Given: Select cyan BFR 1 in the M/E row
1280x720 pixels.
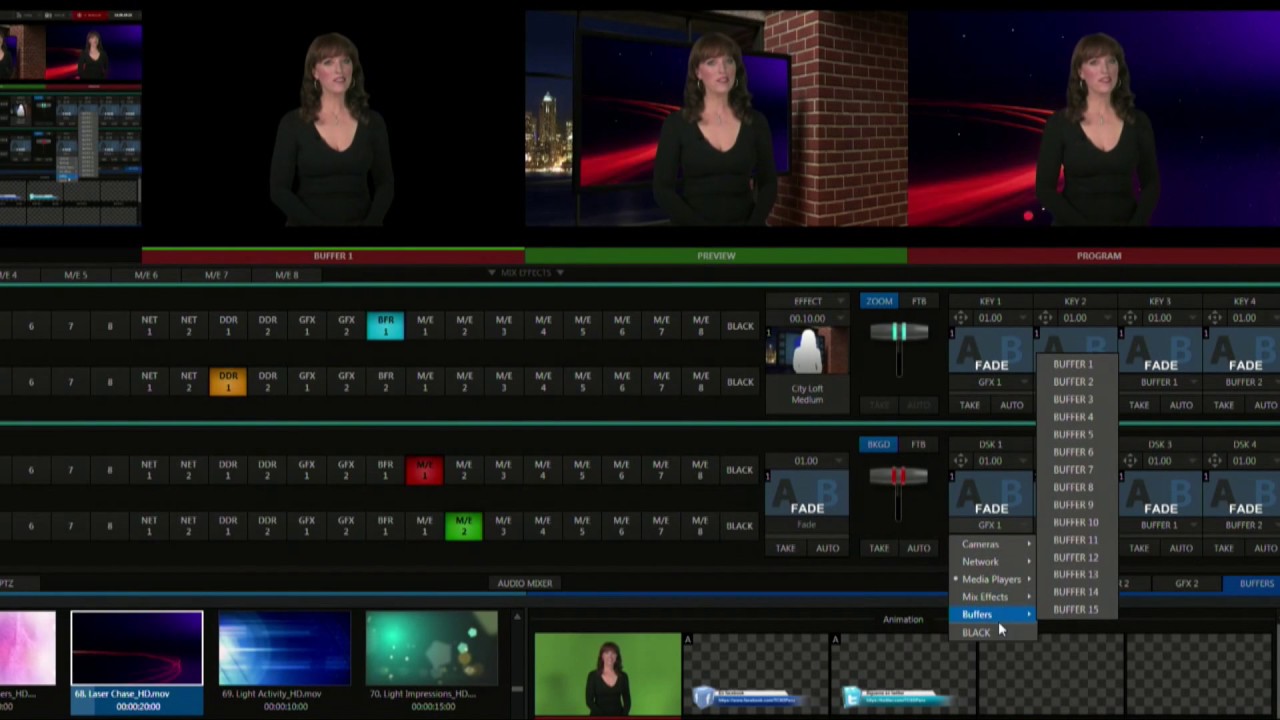Looking at the screenshot, I should click(x=385, y=326).
